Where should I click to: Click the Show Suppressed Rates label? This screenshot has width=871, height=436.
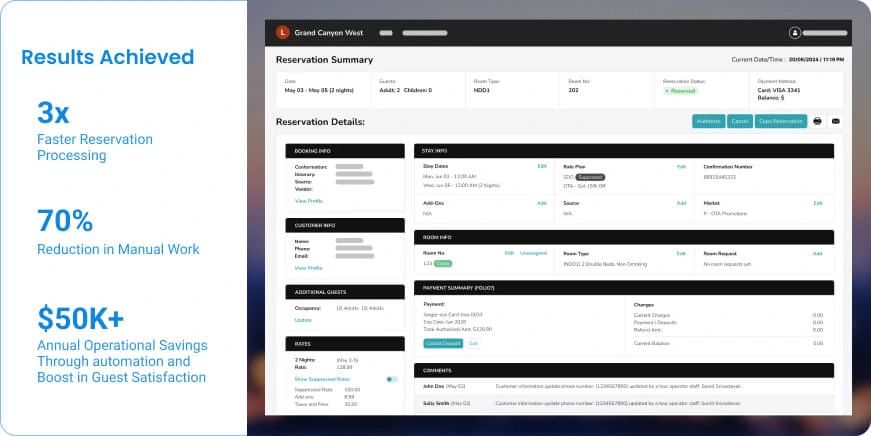(x=322, y=379)
